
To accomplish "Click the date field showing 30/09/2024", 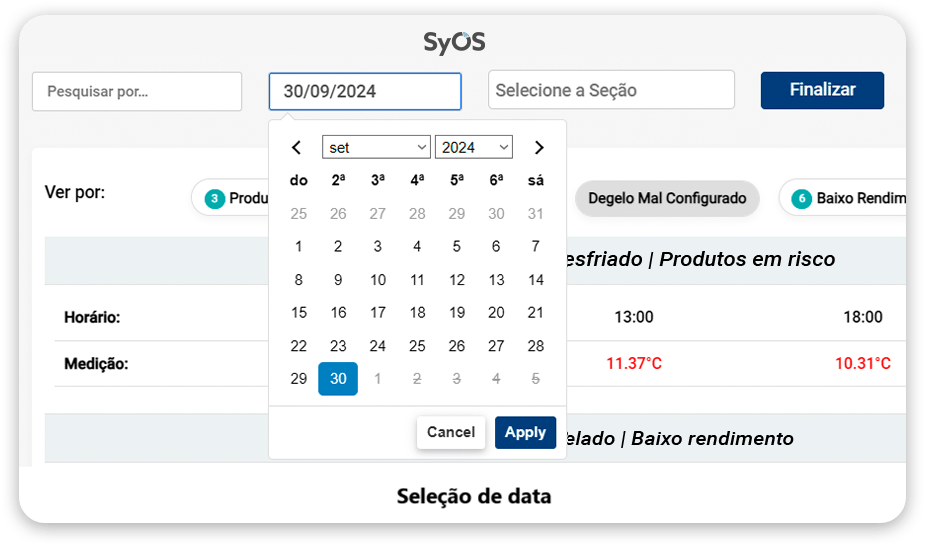I will click(x=365, y=92).
